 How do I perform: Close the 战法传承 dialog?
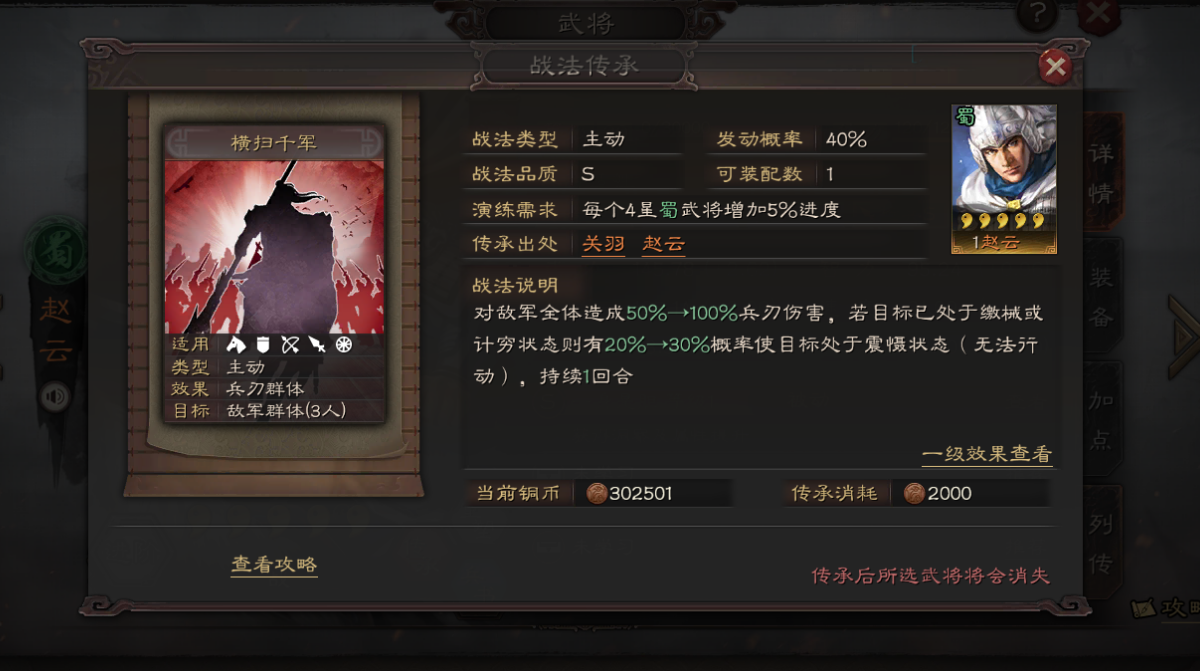click(x=1054, y=67)
